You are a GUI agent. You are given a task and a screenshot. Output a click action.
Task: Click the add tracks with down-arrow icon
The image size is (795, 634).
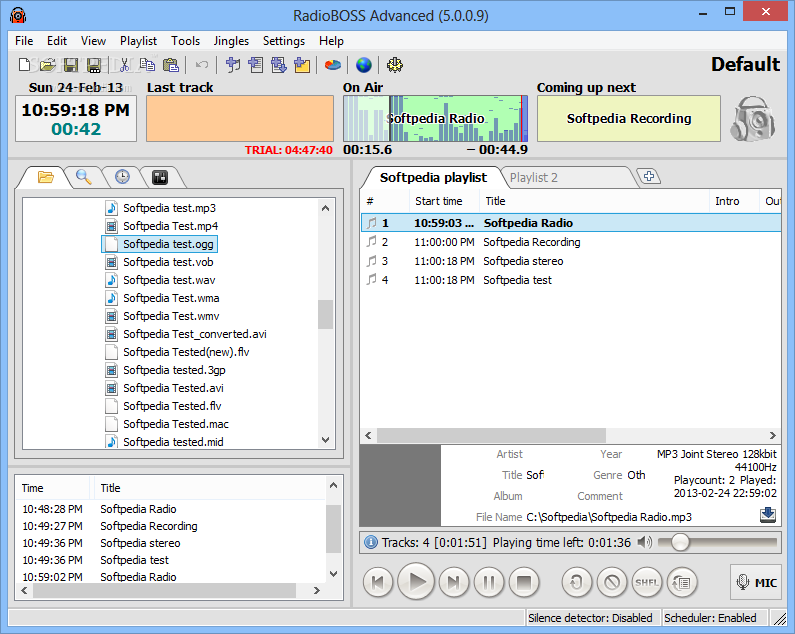279,65
